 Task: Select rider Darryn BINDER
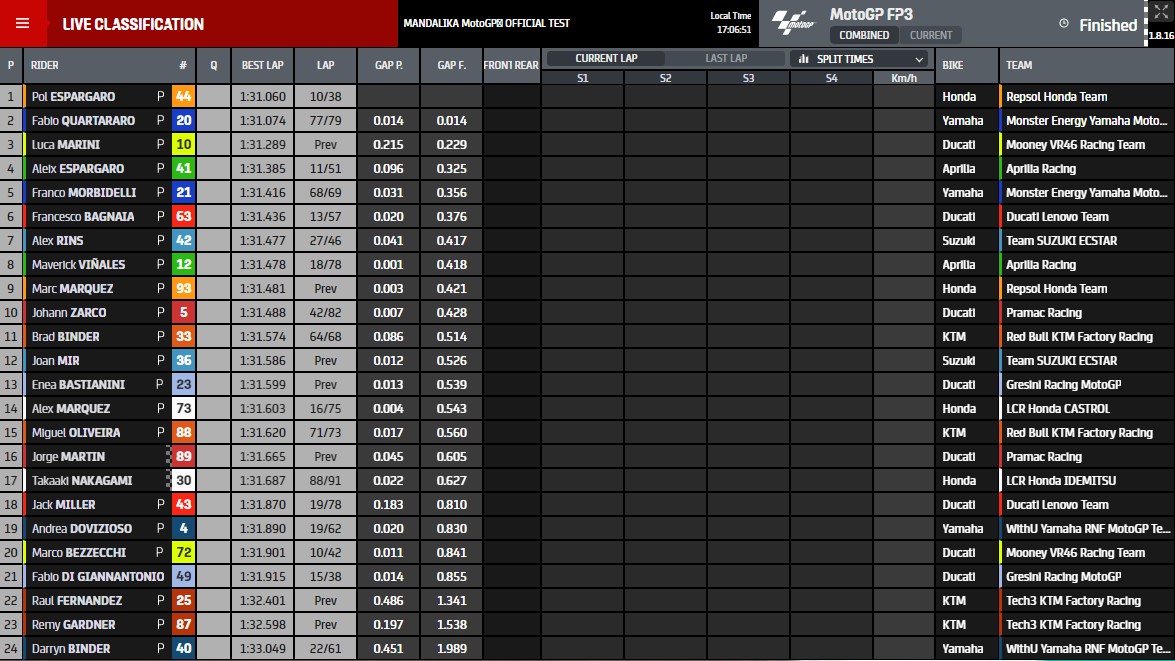pyautogui.click(x=70, y=648)
